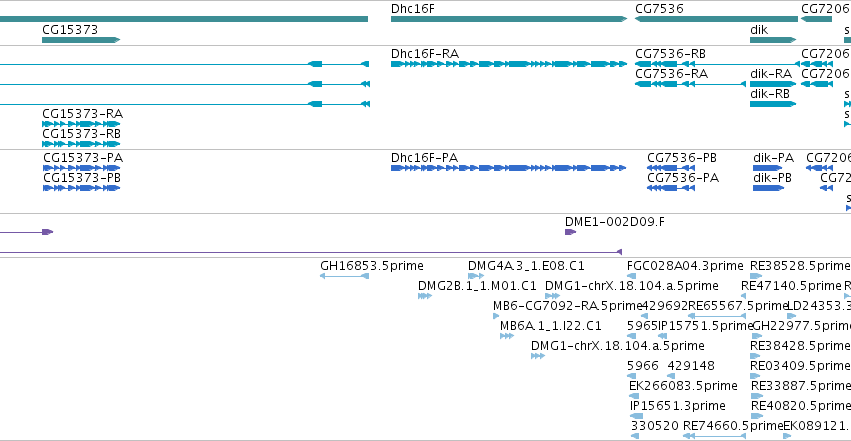
Task: Select the GH16853.5prime EST
Action: tap(345, 276)
